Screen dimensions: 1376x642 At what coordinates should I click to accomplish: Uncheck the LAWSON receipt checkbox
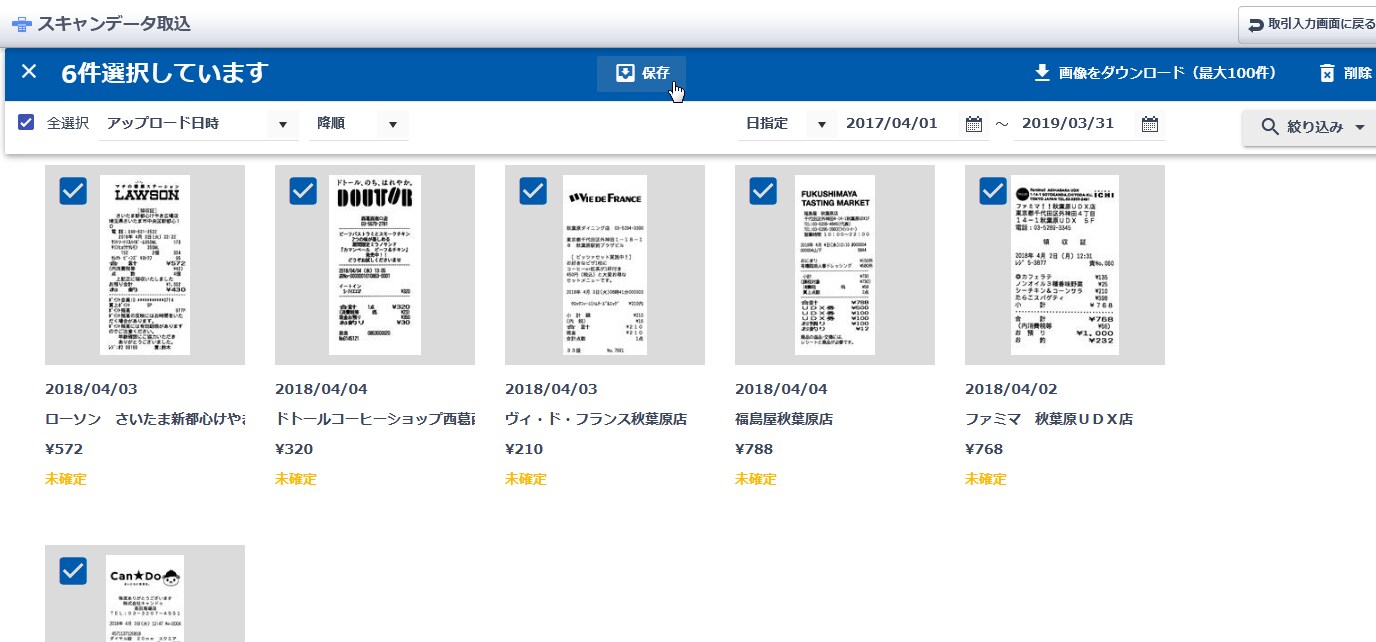click(73, 190)
